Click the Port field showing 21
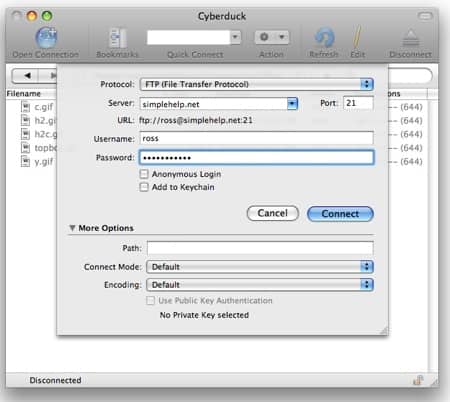Image resolution: width=450 pixels, height=402 pixels. pos(358,103)
